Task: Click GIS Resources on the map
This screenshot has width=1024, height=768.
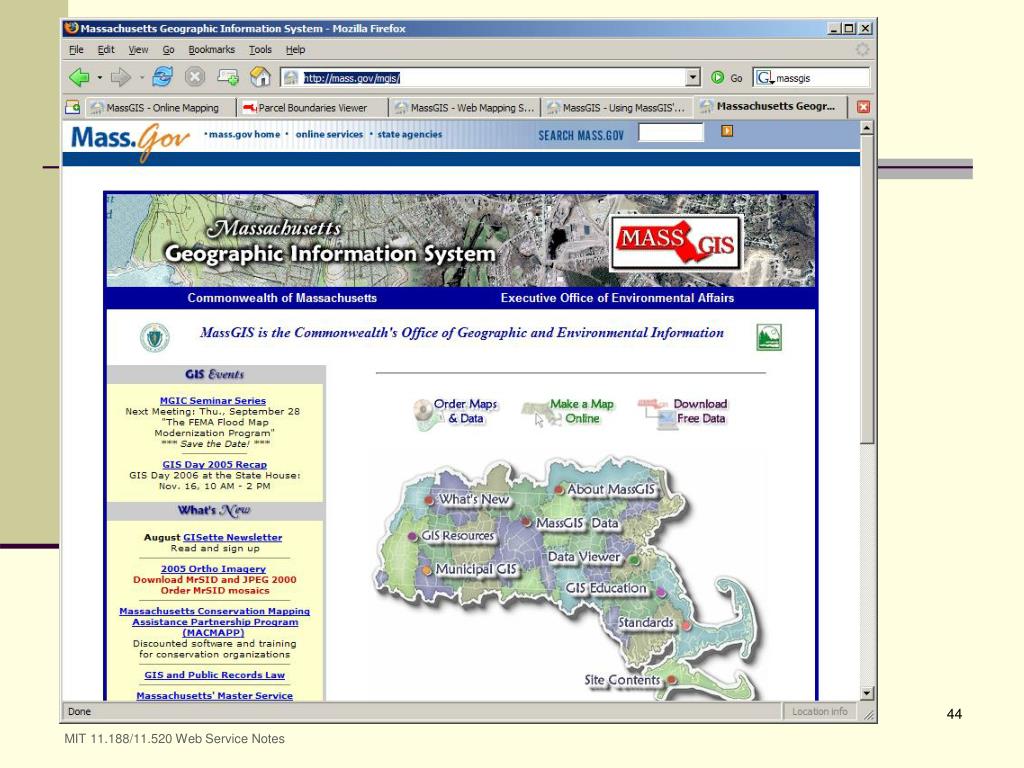Action: tap(457, 536)
